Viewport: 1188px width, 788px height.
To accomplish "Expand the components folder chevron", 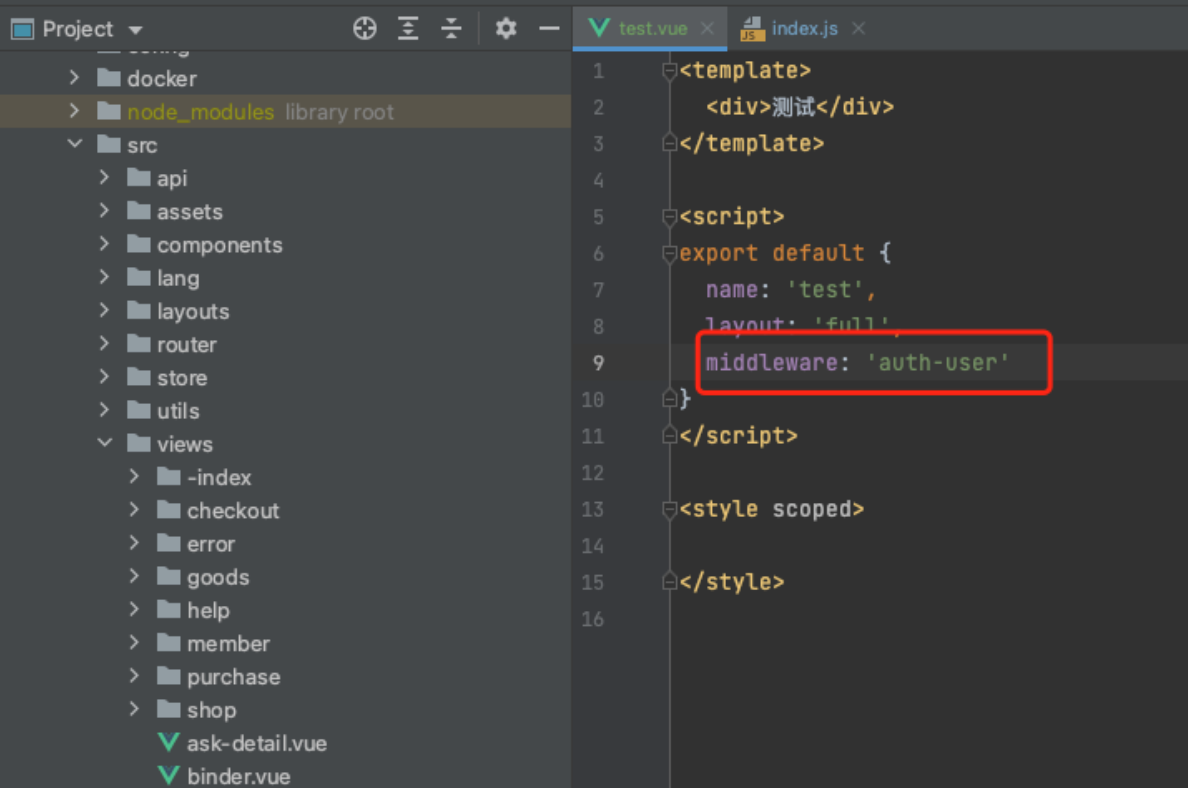I will point(104,243).
